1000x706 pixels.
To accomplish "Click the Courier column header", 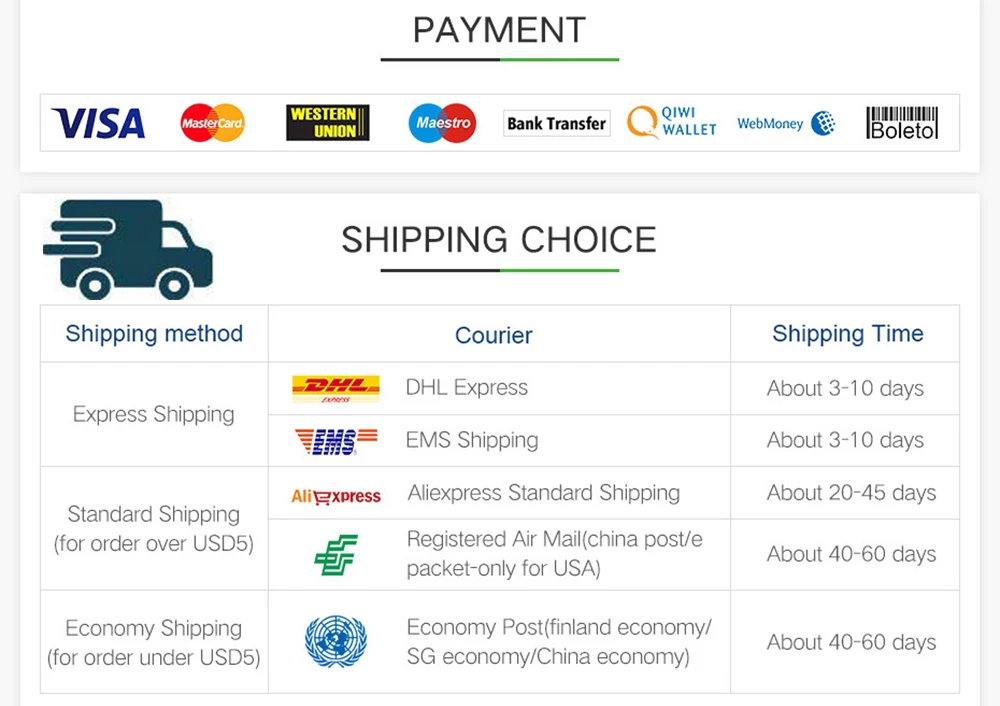I will (x=494, y=335).
